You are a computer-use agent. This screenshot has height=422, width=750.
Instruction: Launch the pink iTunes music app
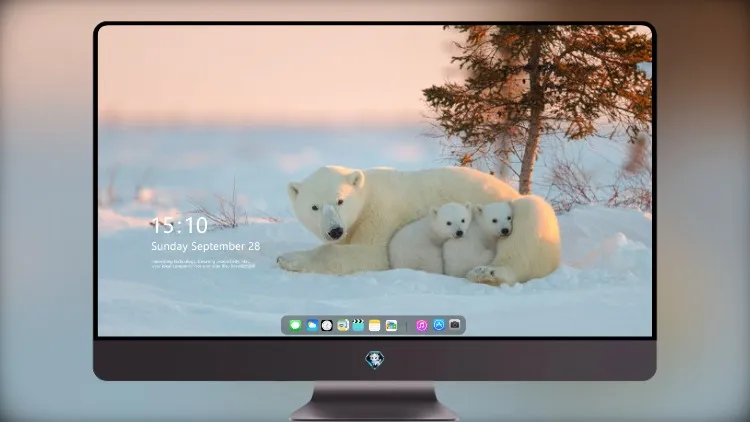(421, 325)
